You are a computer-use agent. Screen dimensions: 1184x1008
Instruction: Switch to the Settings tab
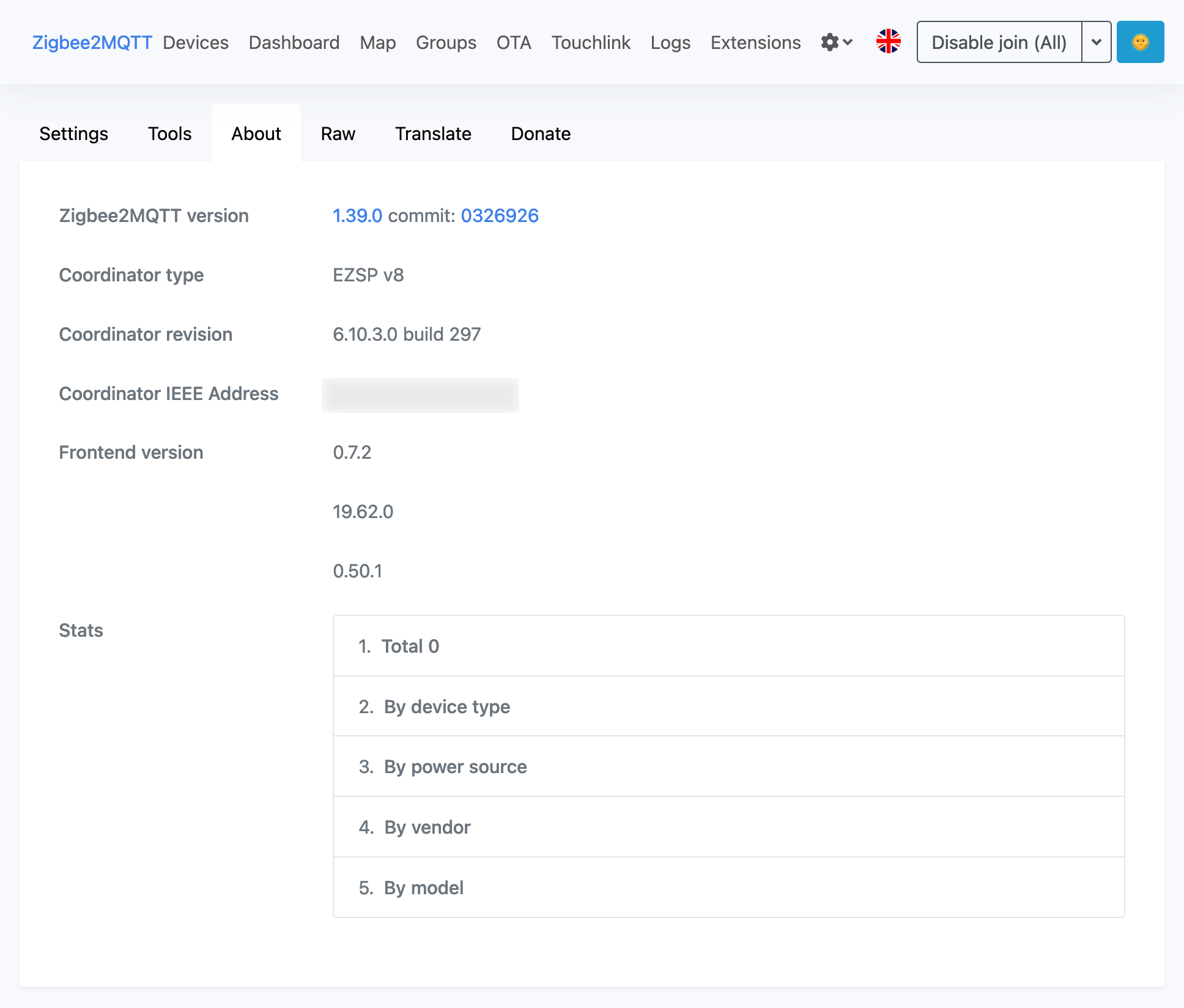[x=73, y=133]
